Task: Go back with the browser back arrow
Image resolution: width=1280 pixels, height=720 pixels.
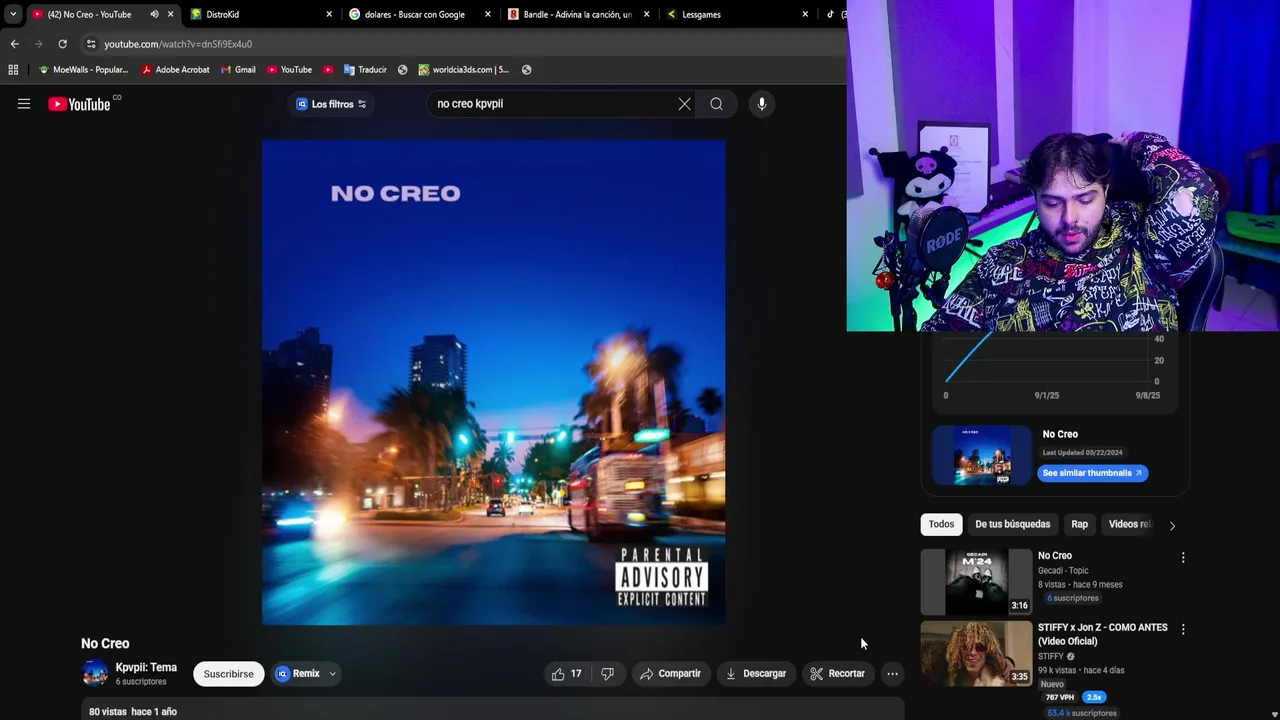Action: click(14, 44)
